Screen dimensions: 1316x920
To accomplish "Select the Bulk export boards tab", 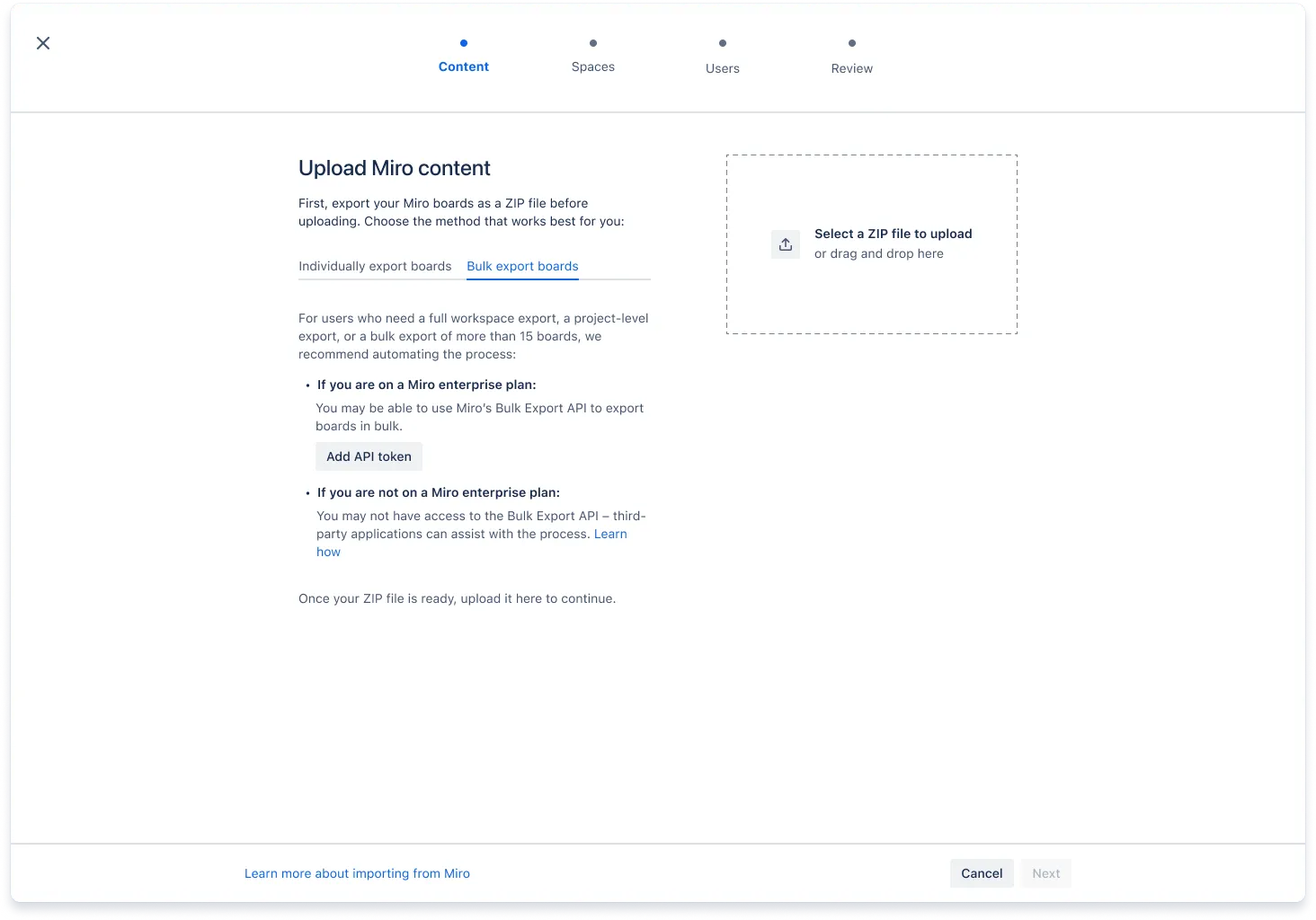I will coord(522,266).
